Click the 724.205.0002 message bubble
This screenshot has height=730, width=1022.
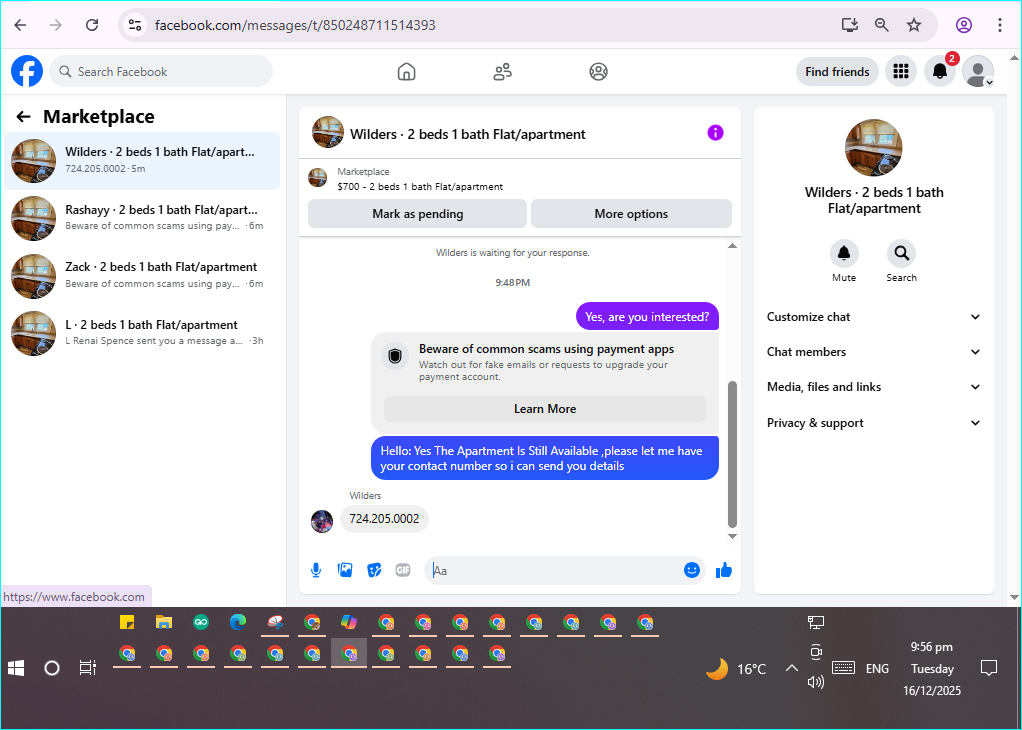click(384, 519)
